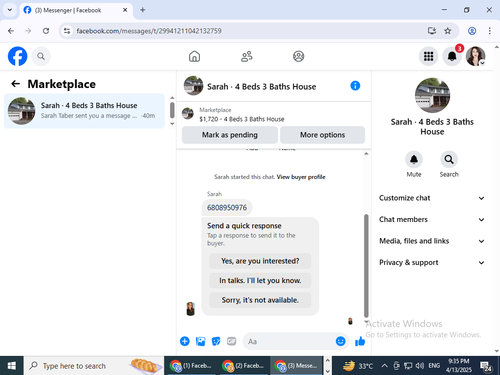The width and height of the screenshot is (500, 375).
Task: Open the notifications bell with 3 badge
Action: (x=452, y=56)
